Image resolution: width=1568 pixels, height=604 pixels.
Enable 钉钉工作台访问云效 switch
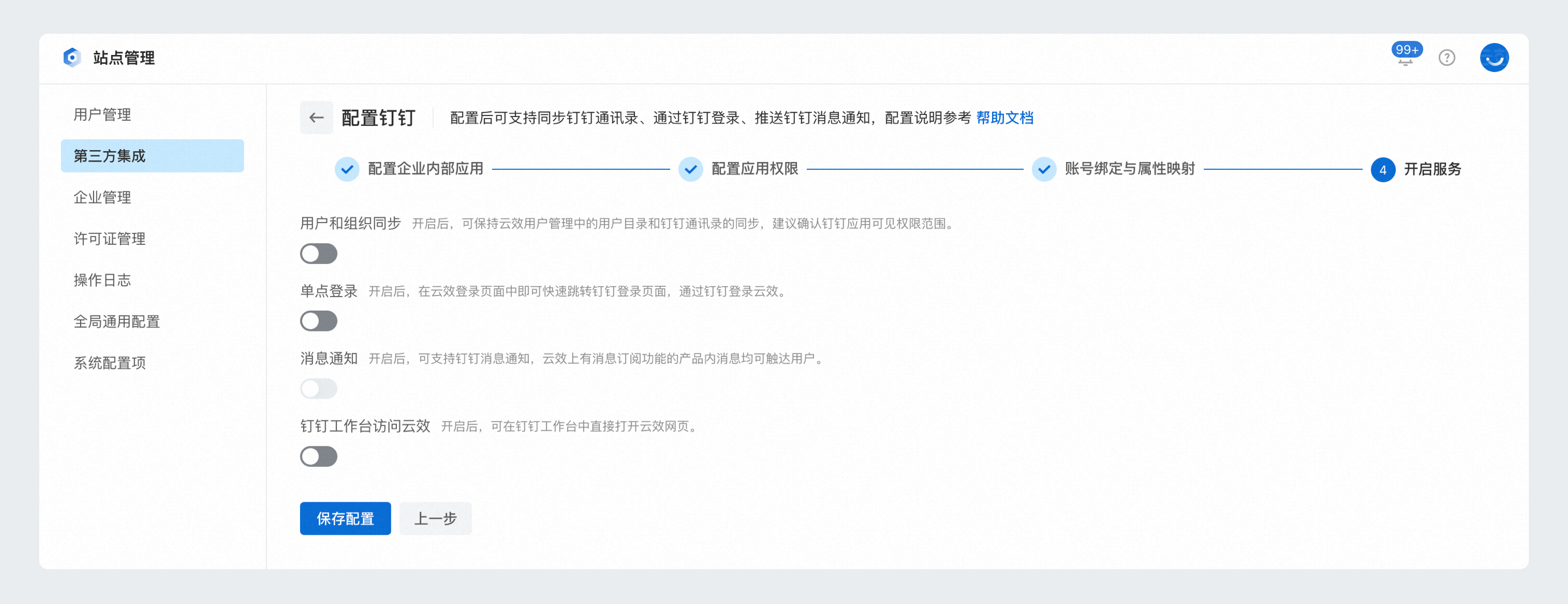coord(318,456)
